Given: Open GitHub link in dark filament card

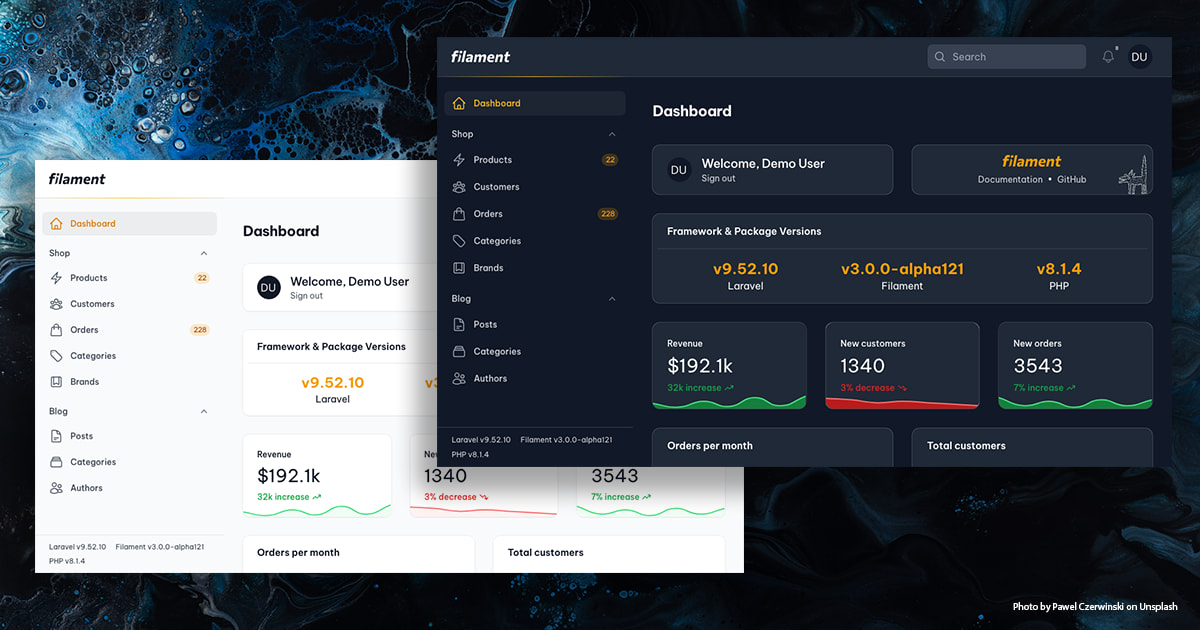Looking at the screenshot, I should 1072,180.
